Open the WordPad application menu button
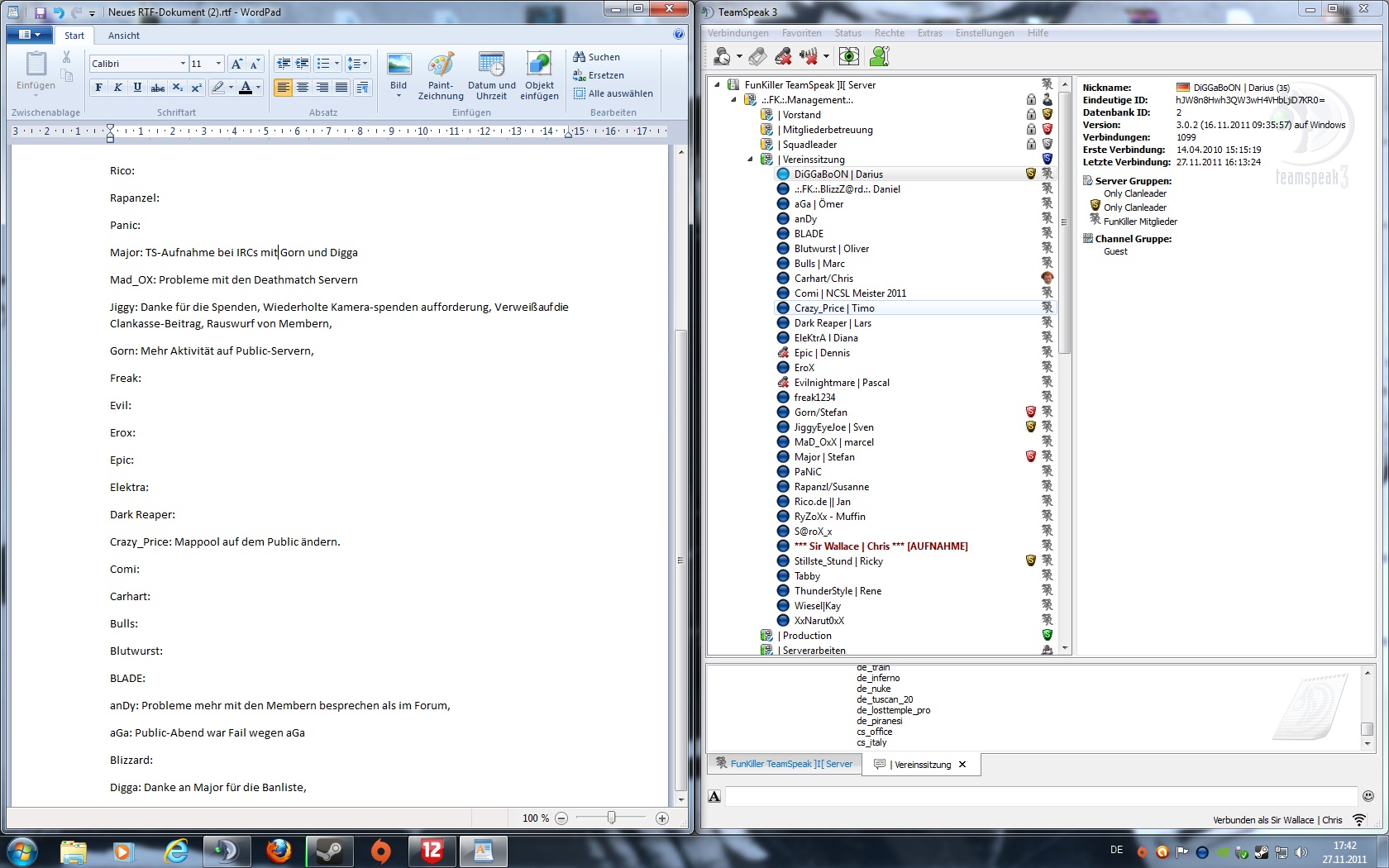Viewport: 1389px width, 868px height. (x=30, y=35)
